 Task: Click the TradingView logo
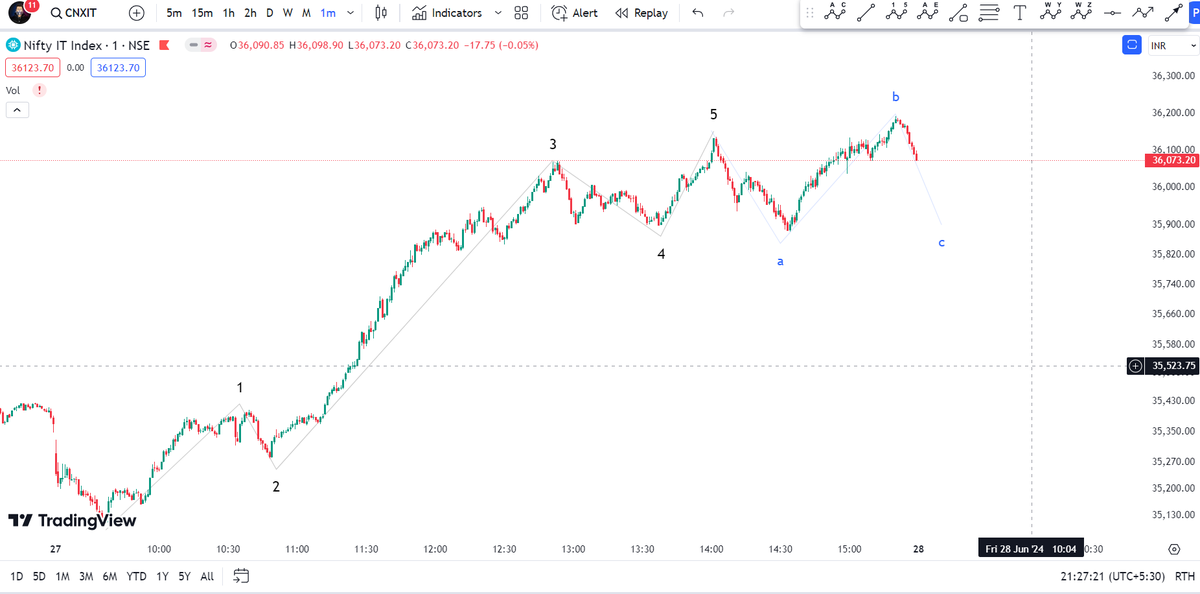coord(71,520)
